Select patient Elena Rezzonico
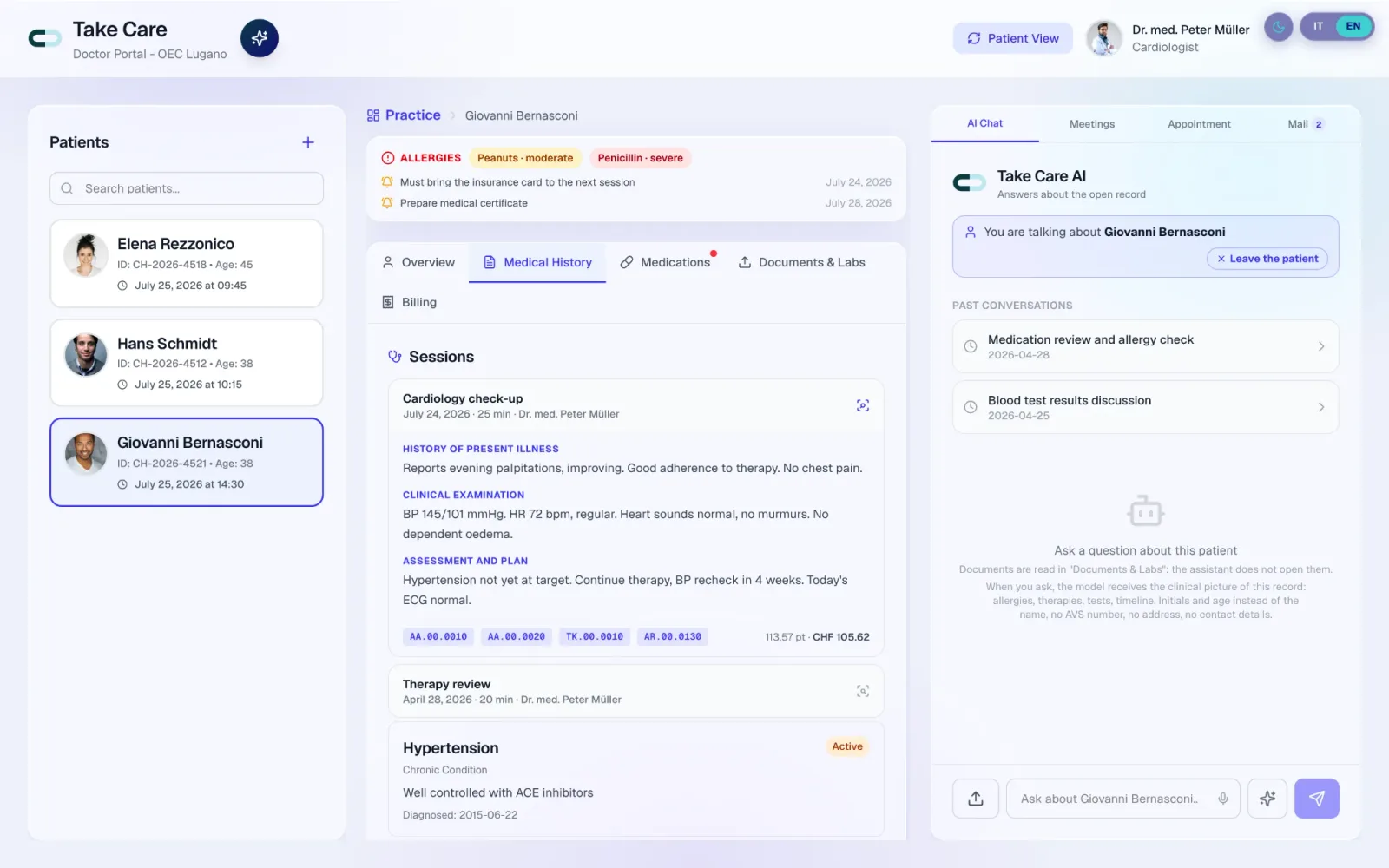 point(187,263)
